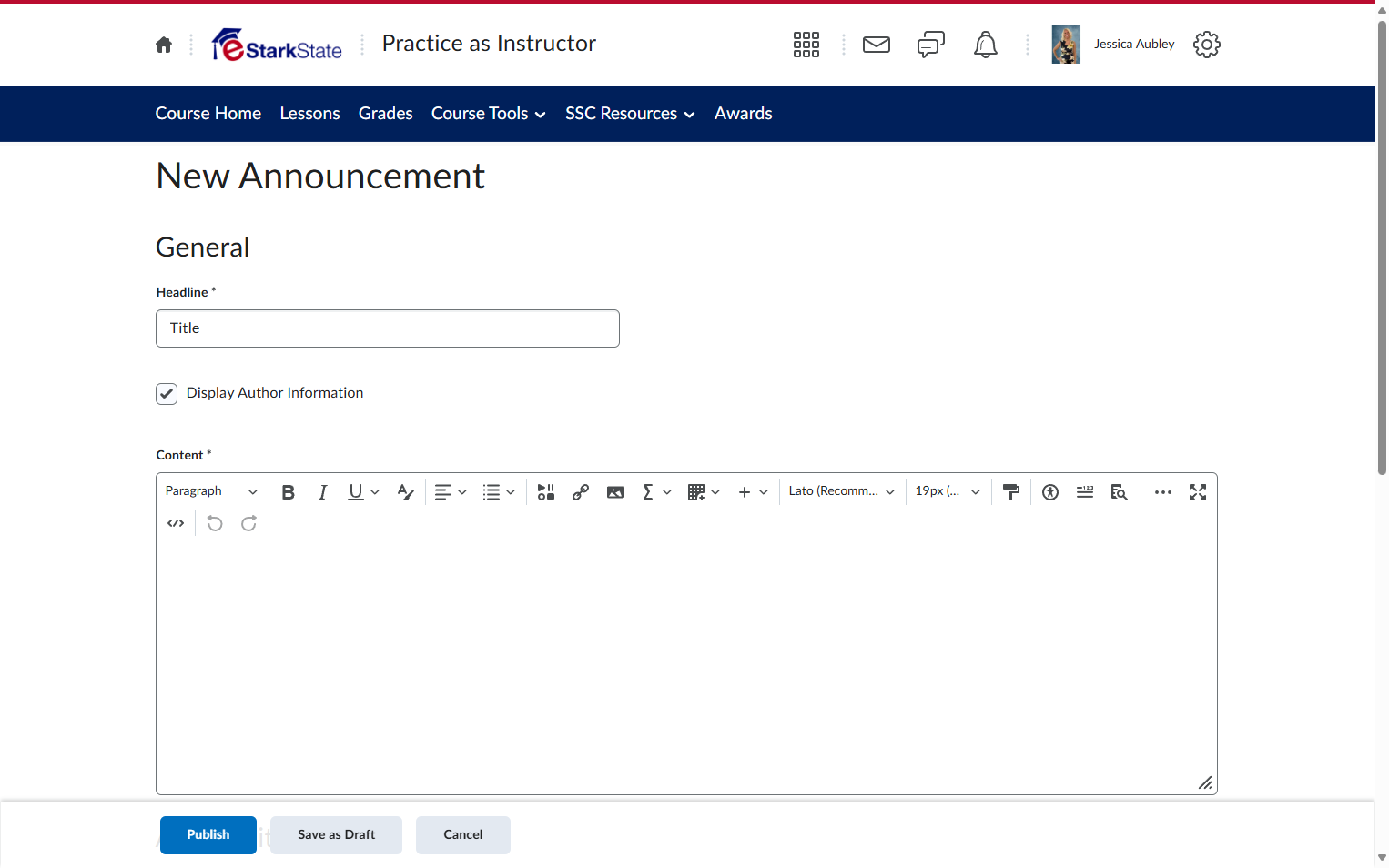Expand the Course Tools menu
This screenshot has width=1389, height=868.
click(x=489, y=114)
